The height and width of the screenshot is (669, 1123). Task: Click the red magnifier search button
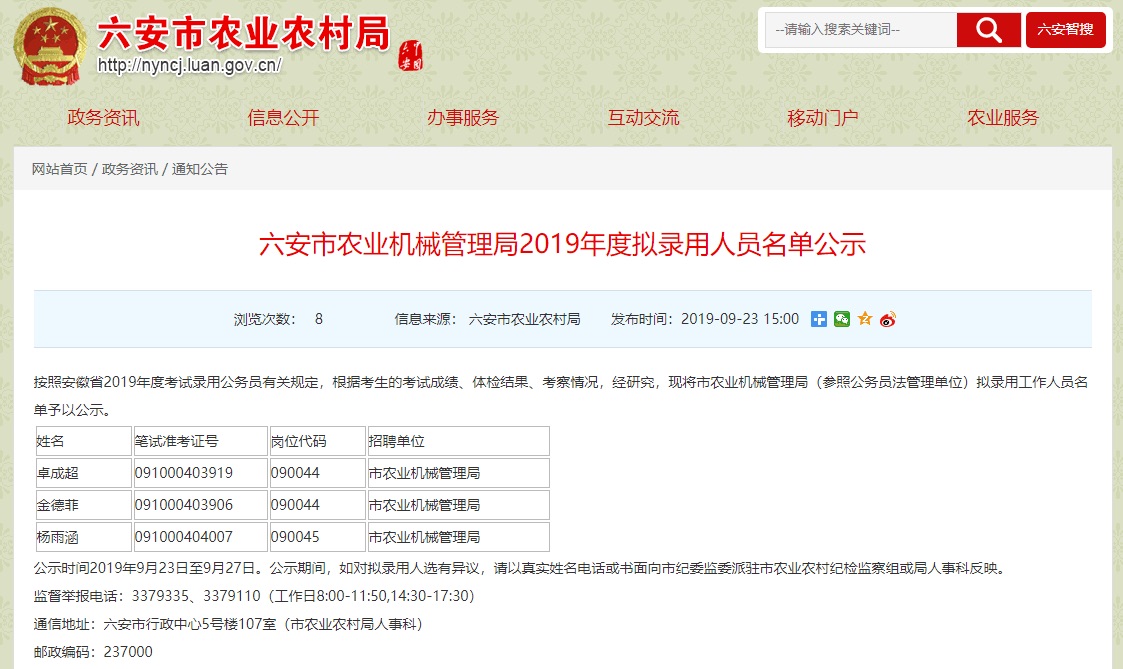point(988,30)
